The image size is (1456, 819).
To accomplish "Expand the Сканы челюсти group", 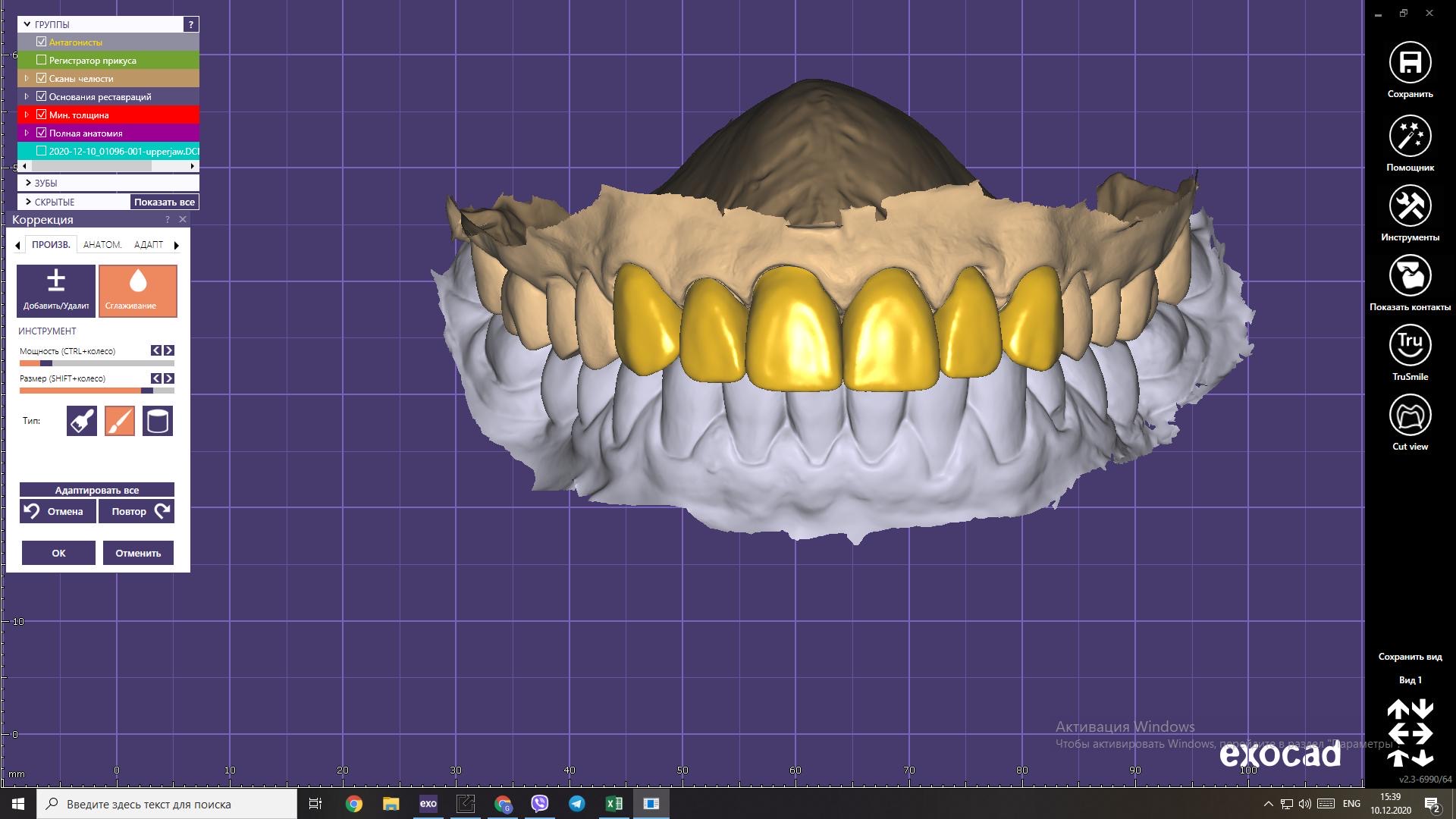I will 27,78.
